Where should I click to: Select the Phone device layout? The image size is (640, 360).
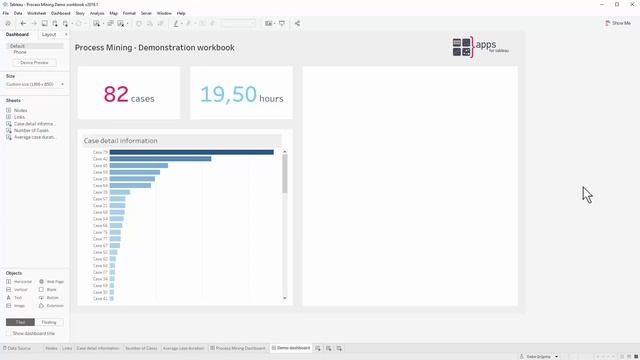[x=20, y=52]
